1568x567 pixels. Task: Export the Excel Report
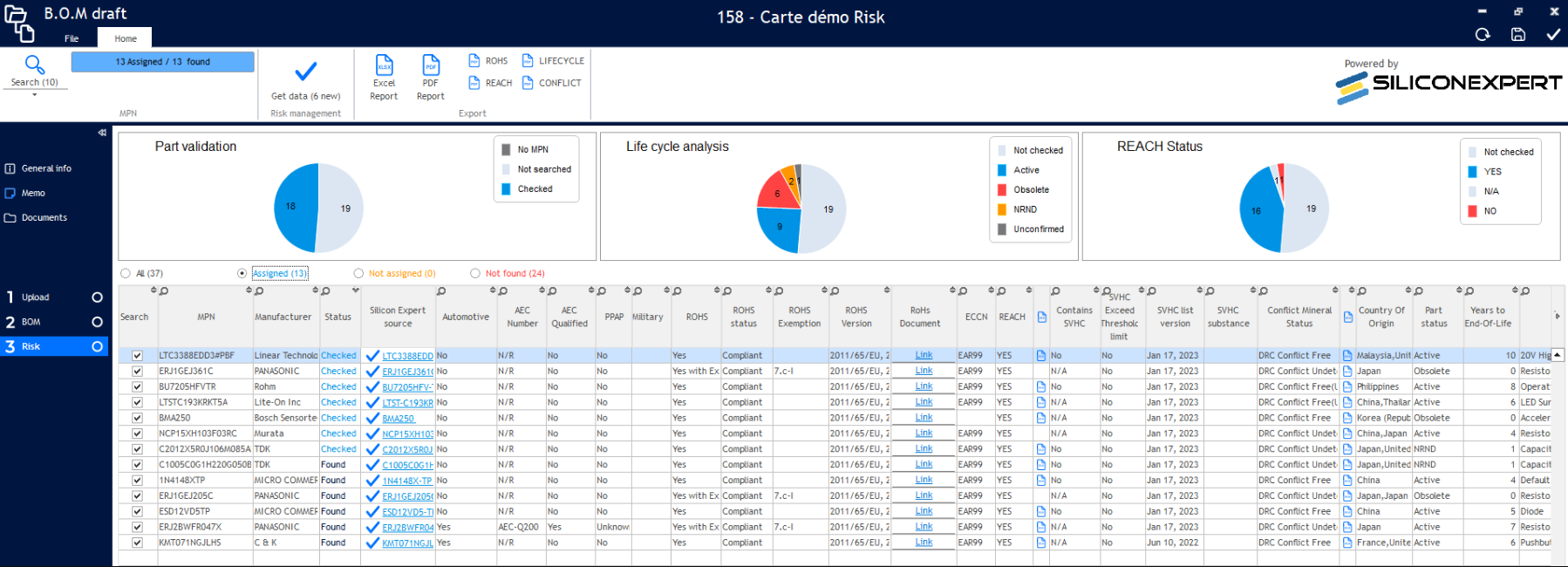tap(384, 65)
